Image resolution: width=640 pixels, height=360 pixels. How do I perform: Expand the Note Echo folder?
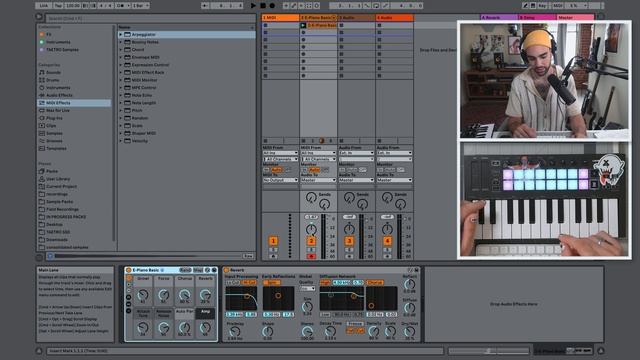[x=121, y=95]
